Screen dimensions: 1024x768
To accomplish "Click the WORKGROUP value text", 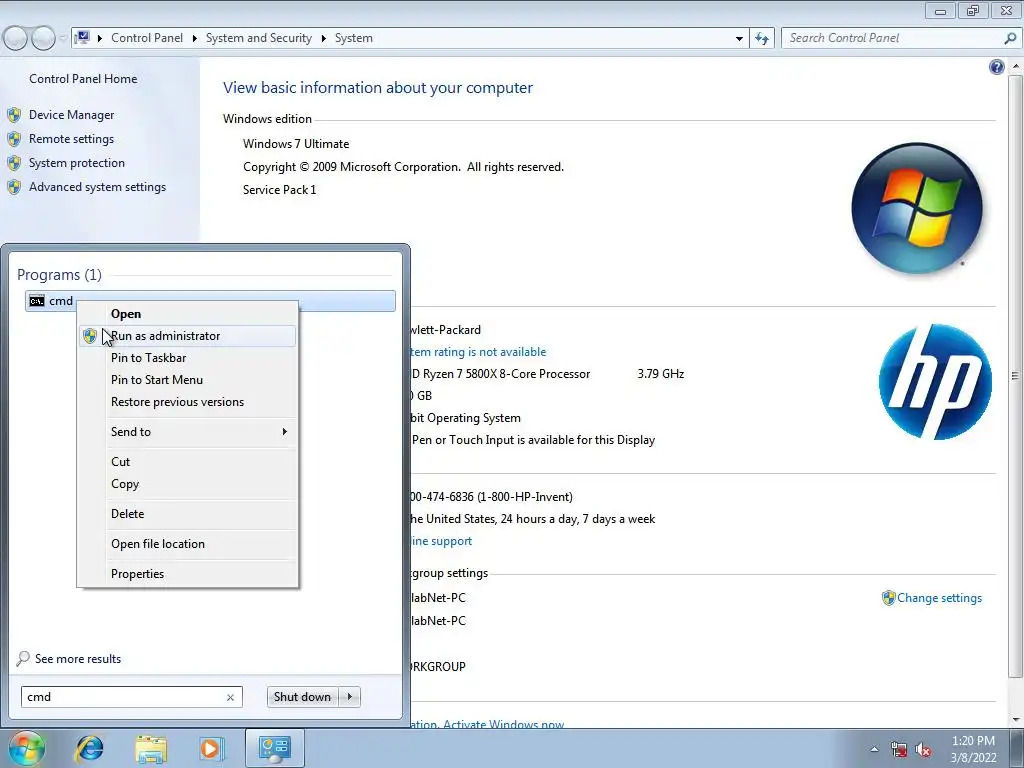I will click(436, 667).
